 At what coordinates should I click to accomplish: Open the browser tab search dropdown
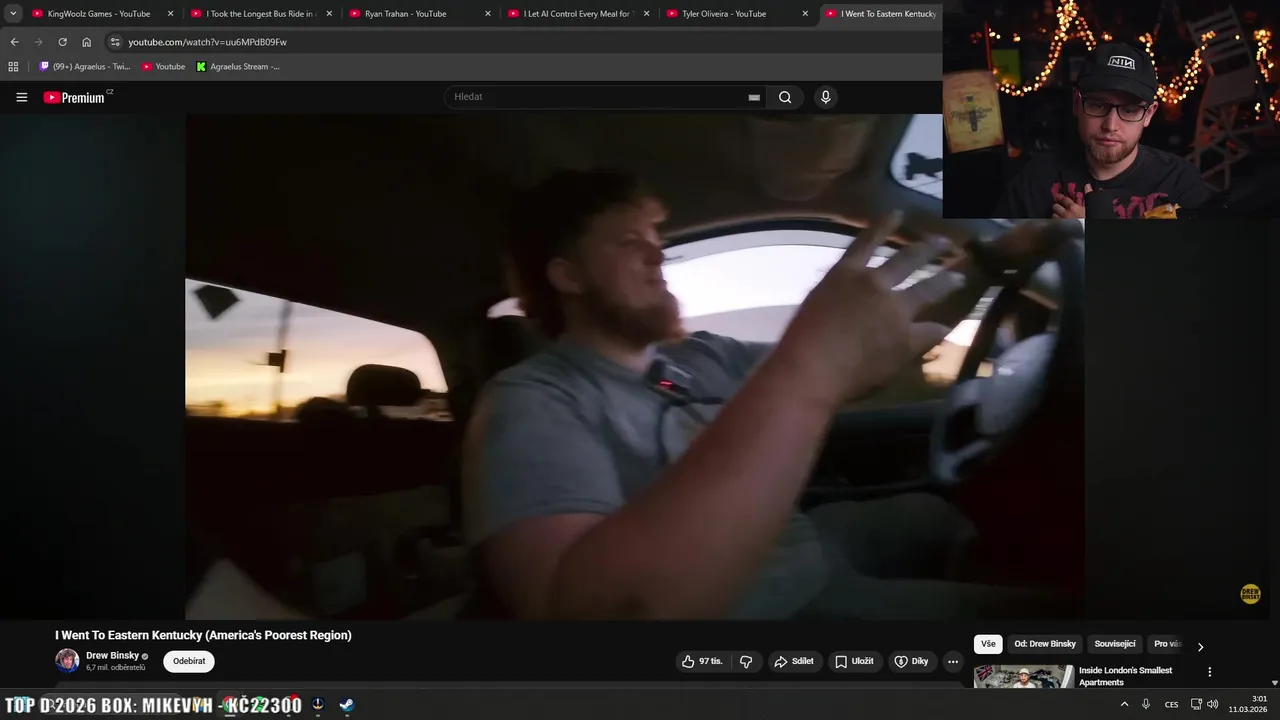click(13, 14)
